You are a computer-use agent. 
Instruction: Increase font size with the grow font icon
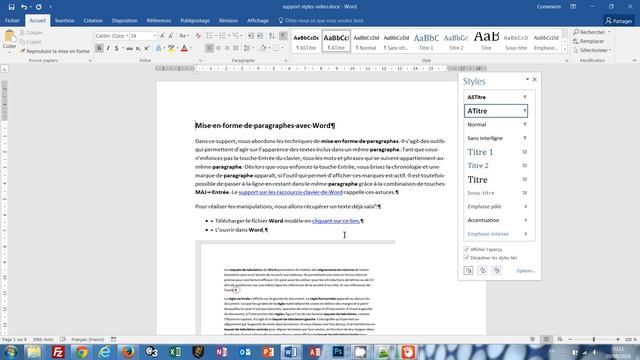pos(162,36)
